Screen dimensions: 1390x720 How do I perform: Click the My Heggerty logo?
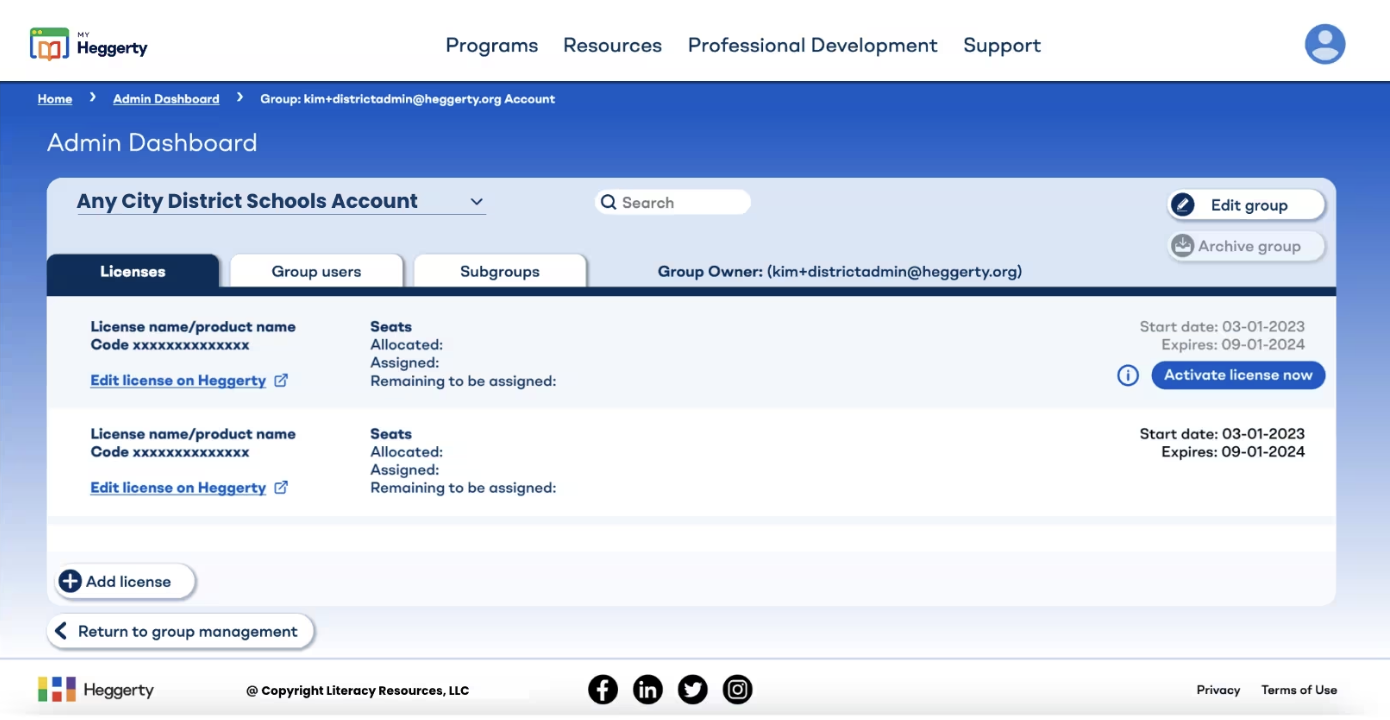pyautogui.click(x=89, y=45)
